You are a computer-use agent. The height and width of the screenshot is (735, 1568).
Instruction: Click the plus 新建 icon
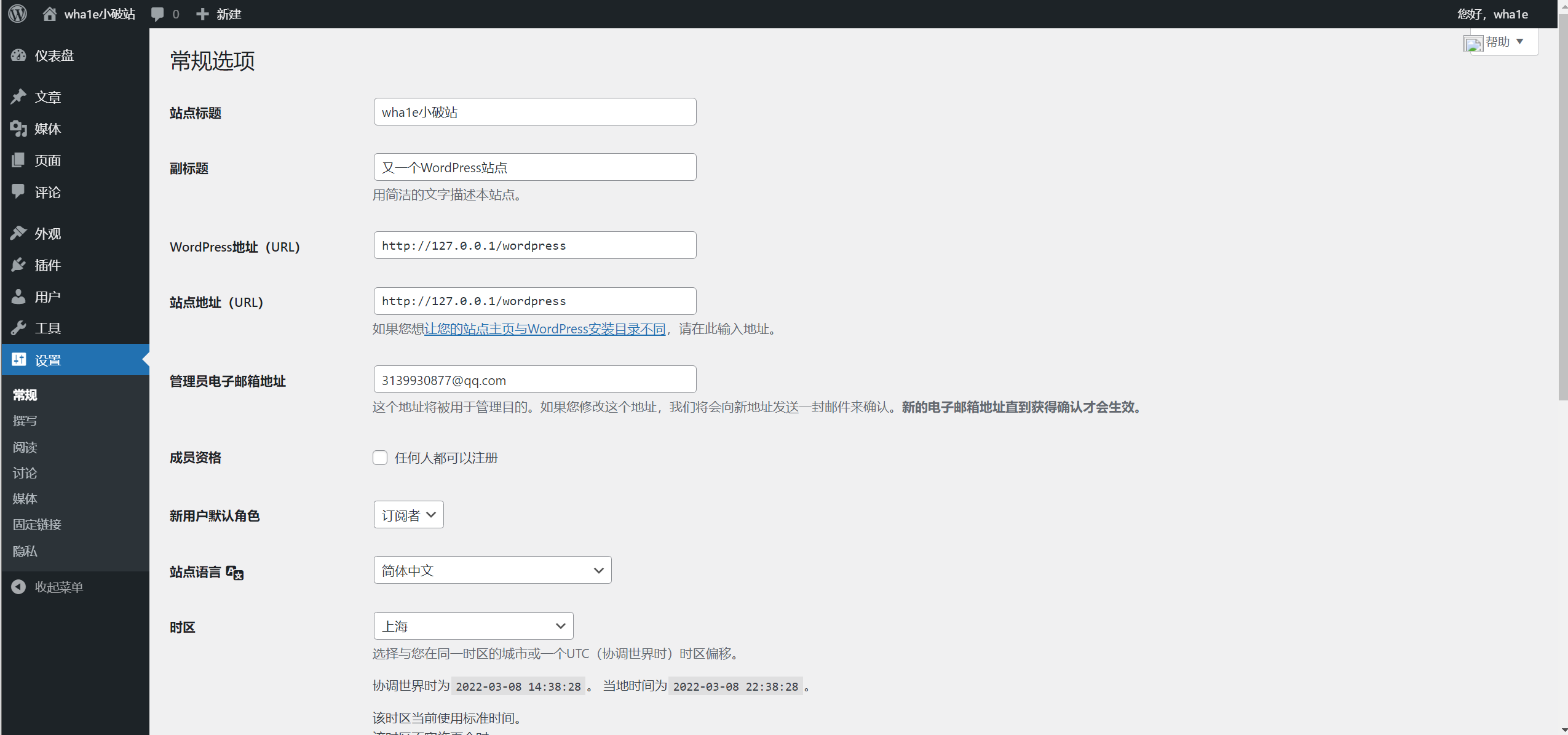(x=202, y=14)
